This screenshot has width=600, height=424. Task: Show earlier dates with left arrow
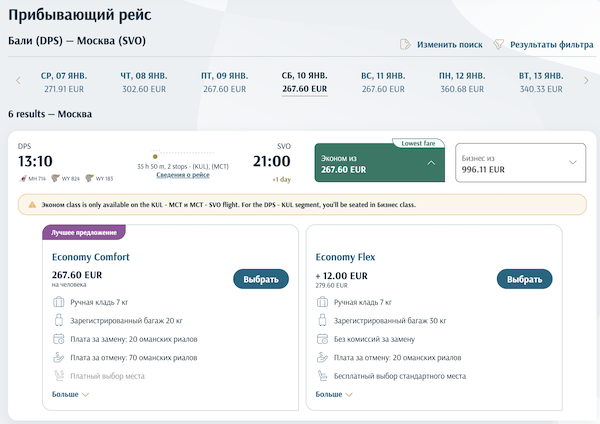click(17, 81)
